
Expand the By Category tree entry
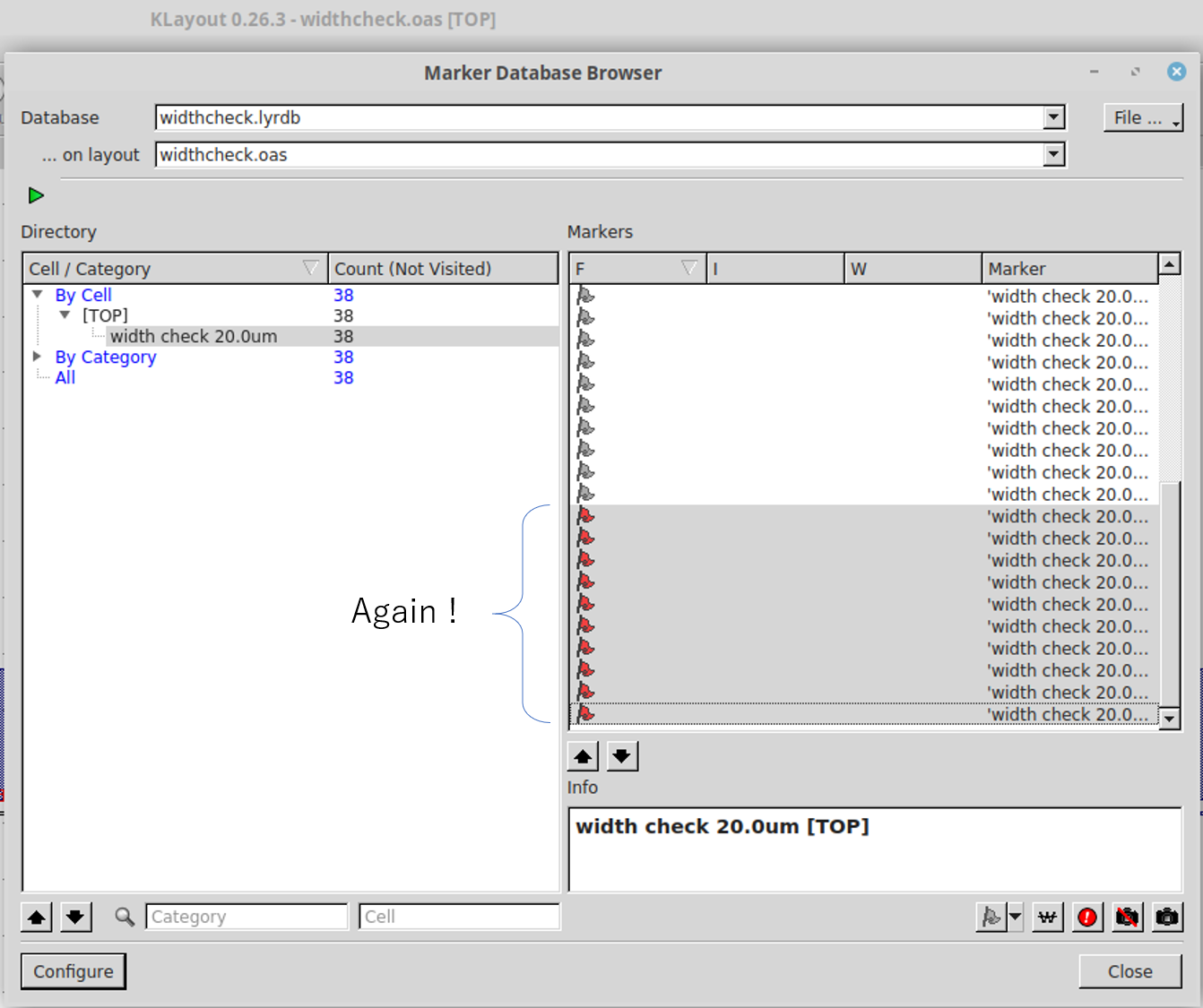pos(37,356)
